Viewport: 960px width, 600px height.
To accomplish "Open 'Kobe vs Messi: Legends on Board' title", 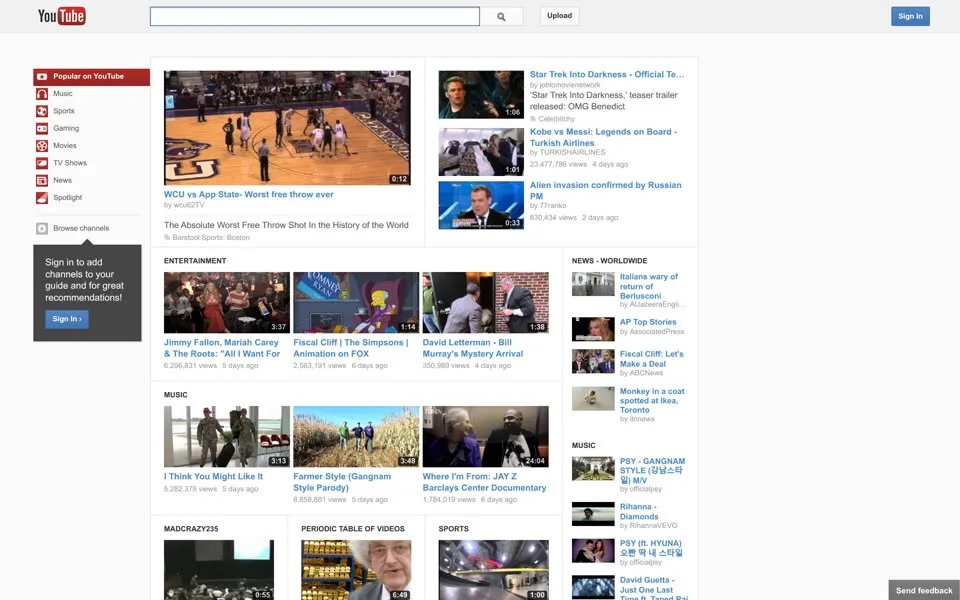I will coord(603,137).
